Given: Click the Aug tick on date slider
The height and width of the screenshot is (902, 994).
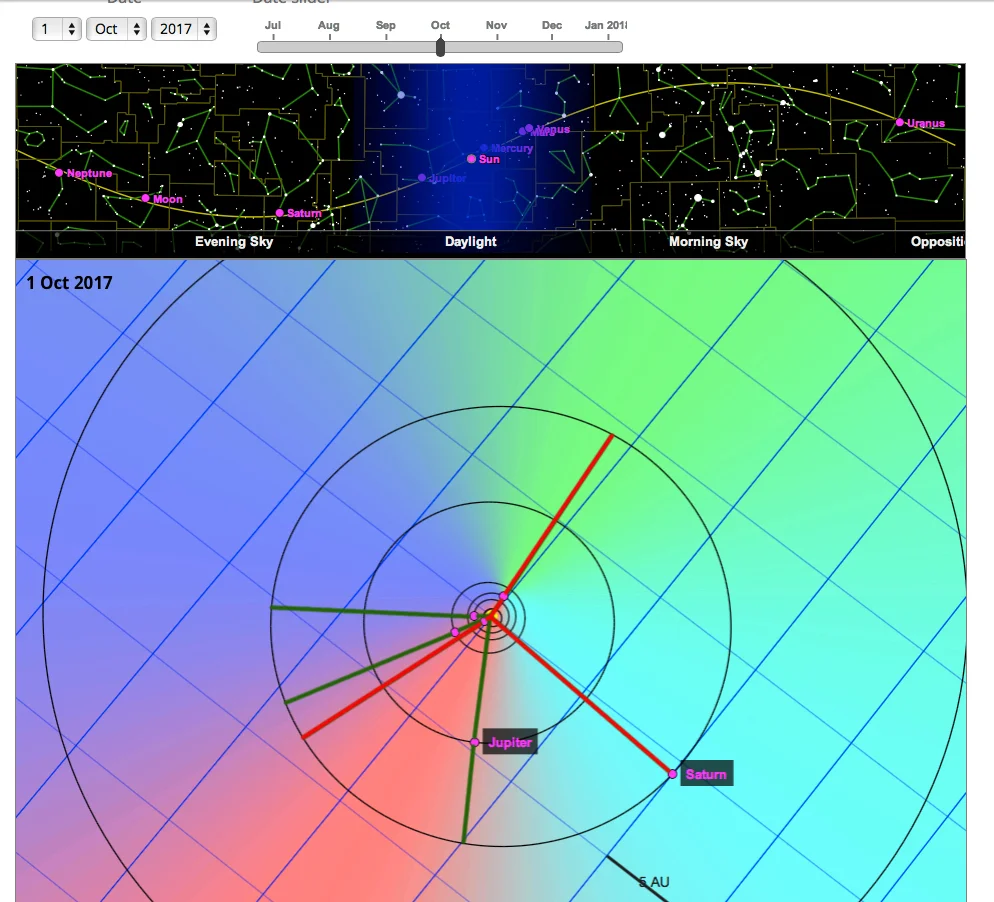Looking at the screenshot, I should tap(330, 37).
